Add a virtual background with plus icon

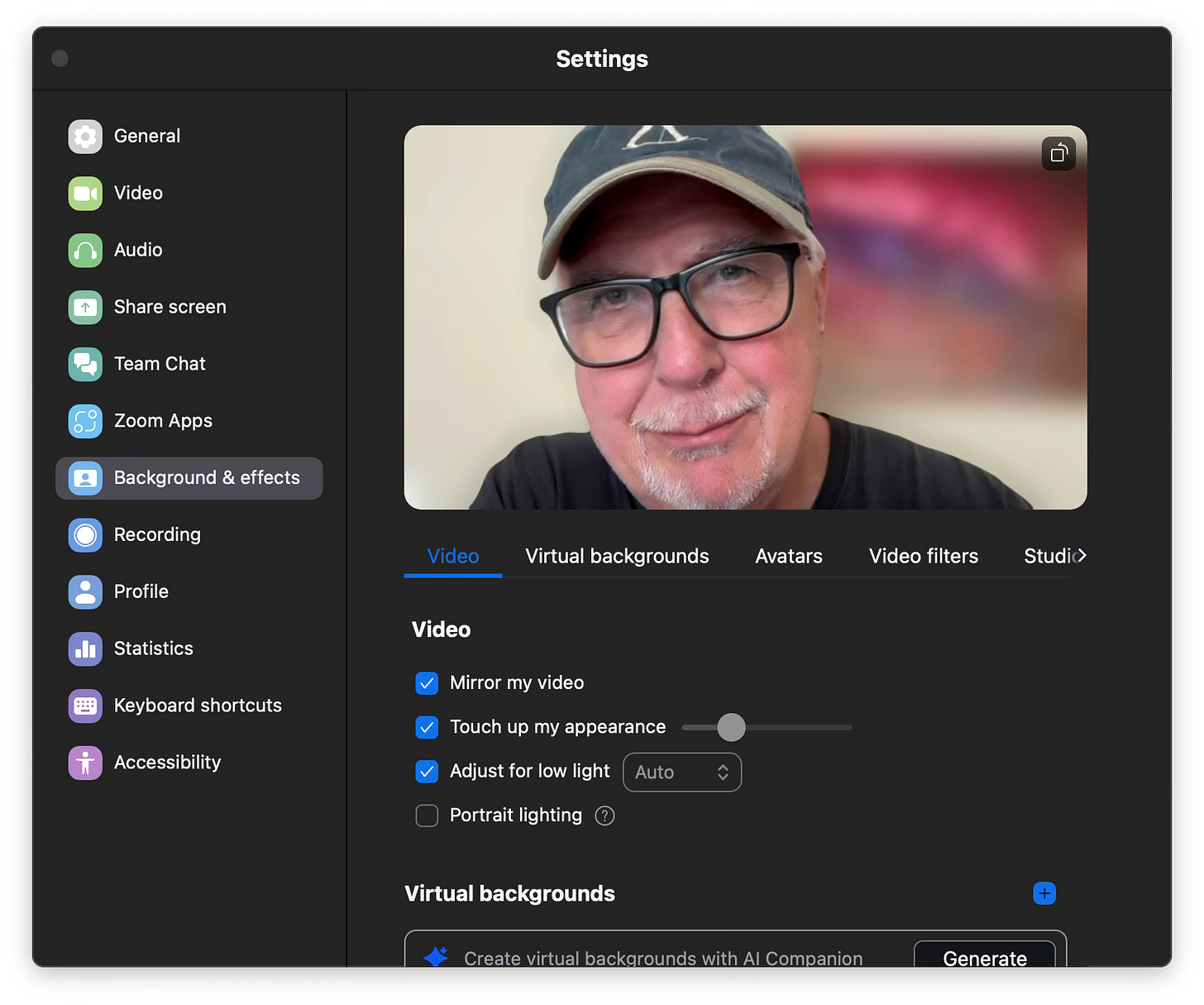click(x=1044, y=893)
